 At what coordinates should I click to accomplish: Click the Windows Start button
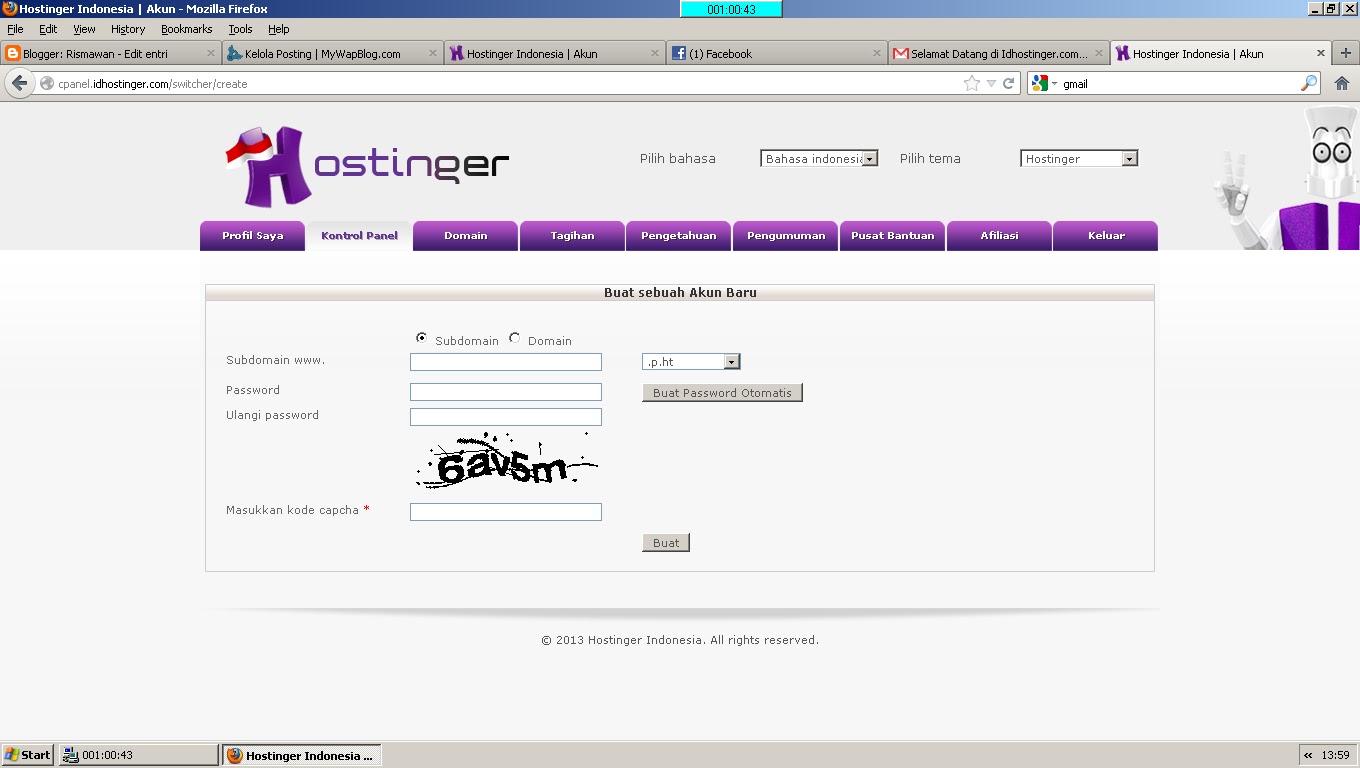pyautogui.click(x=27, y=755)
